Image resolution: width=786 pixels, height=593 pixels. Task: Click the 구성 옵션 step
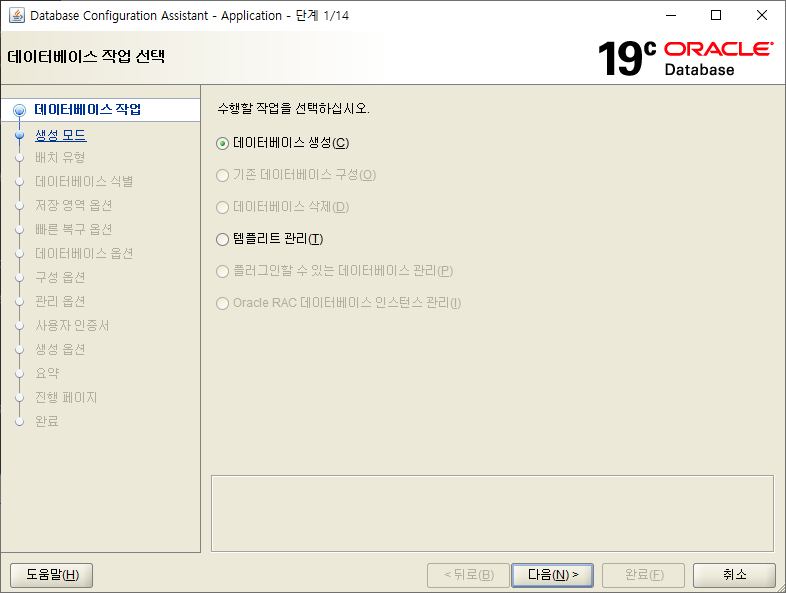pyautogui.click(x=60, y=278)
